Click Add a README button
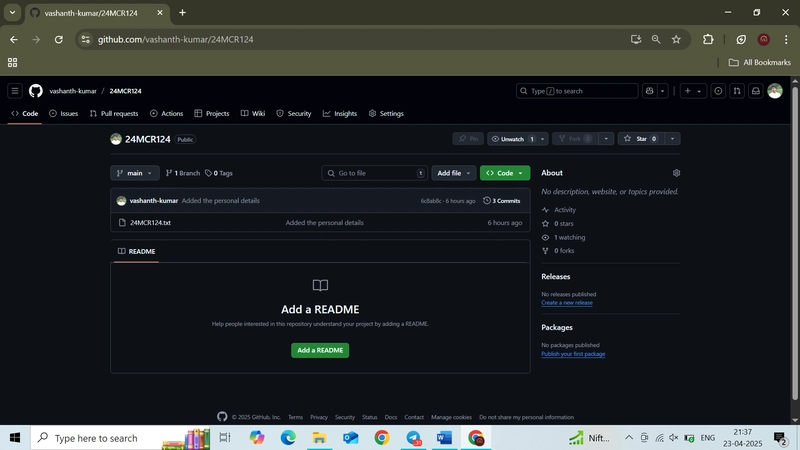 tap(320, 351)
